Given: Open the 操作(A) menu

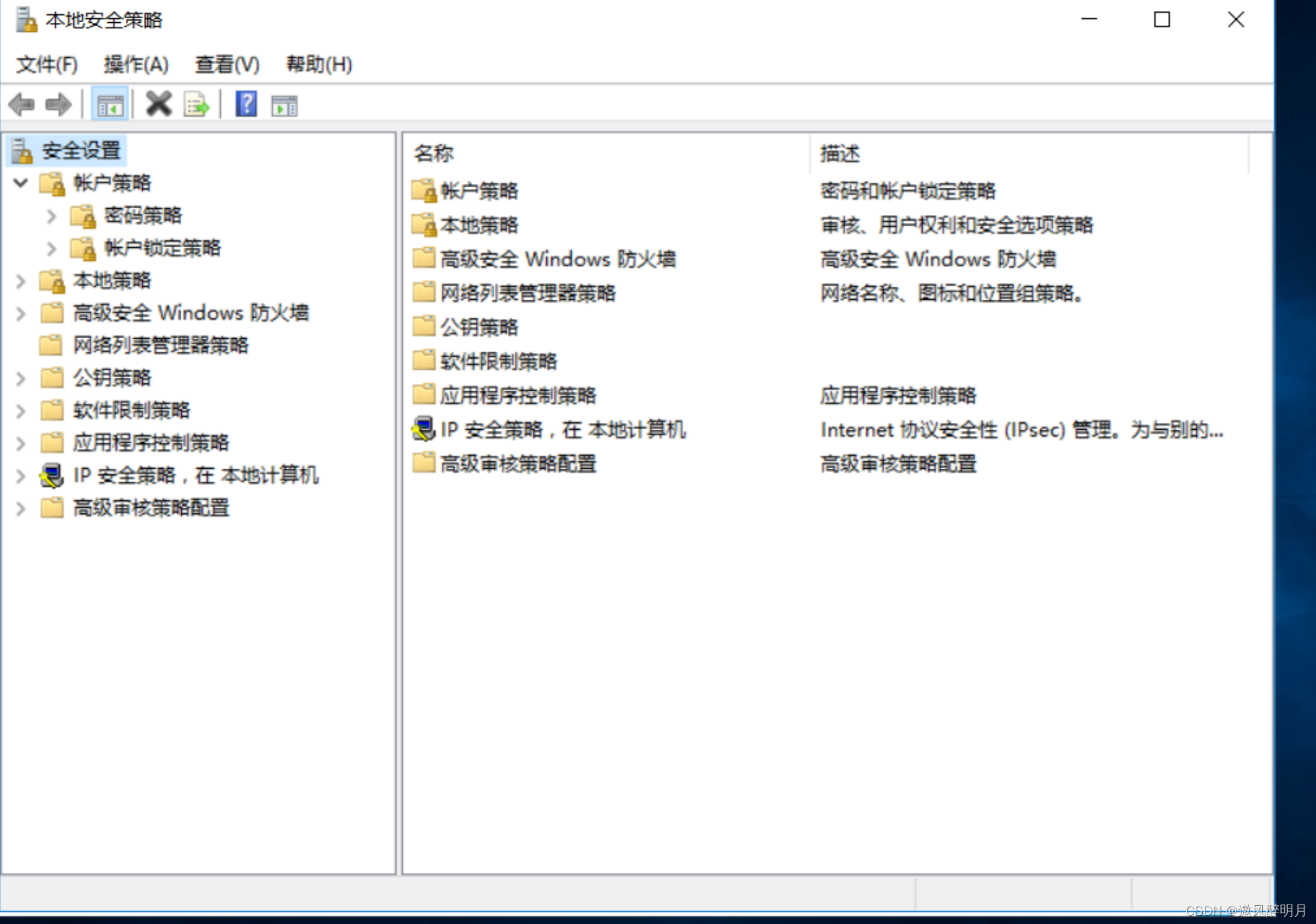Looking at the screenshot, I should pos(135,65).
